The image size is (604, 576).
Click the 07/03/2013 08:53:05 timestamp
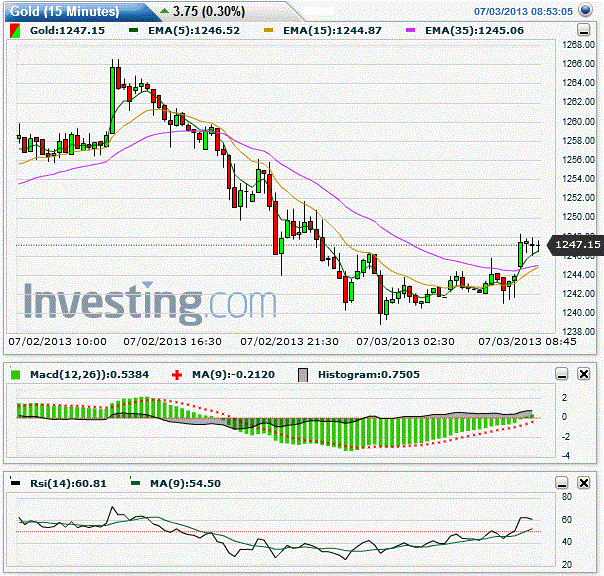tap(523, 12)
